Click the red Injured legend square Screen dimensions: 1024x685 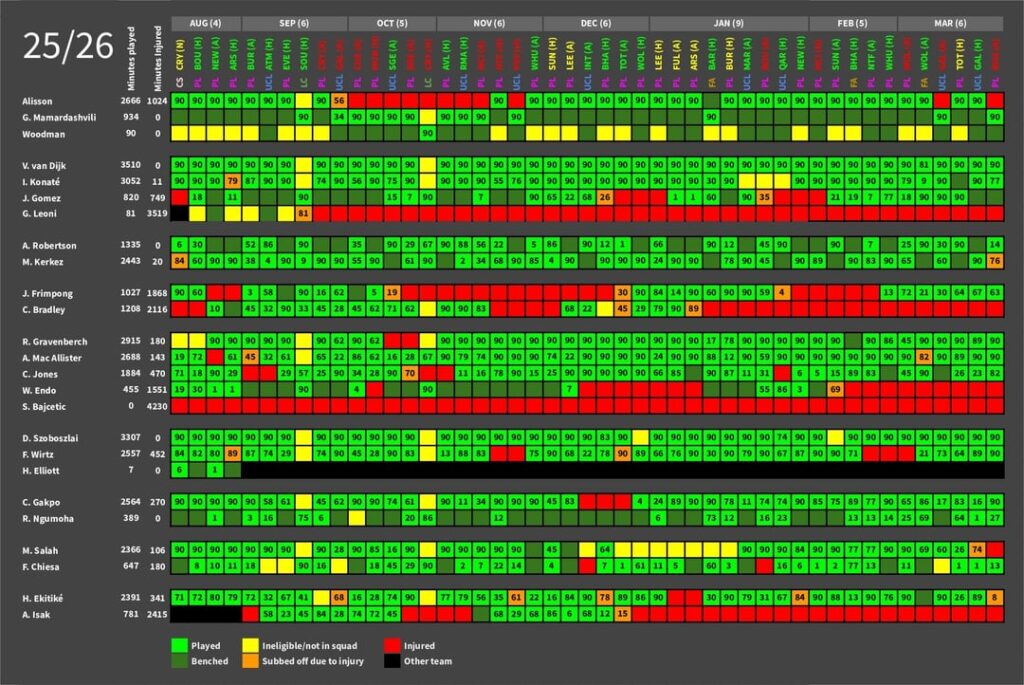point(390,645)
